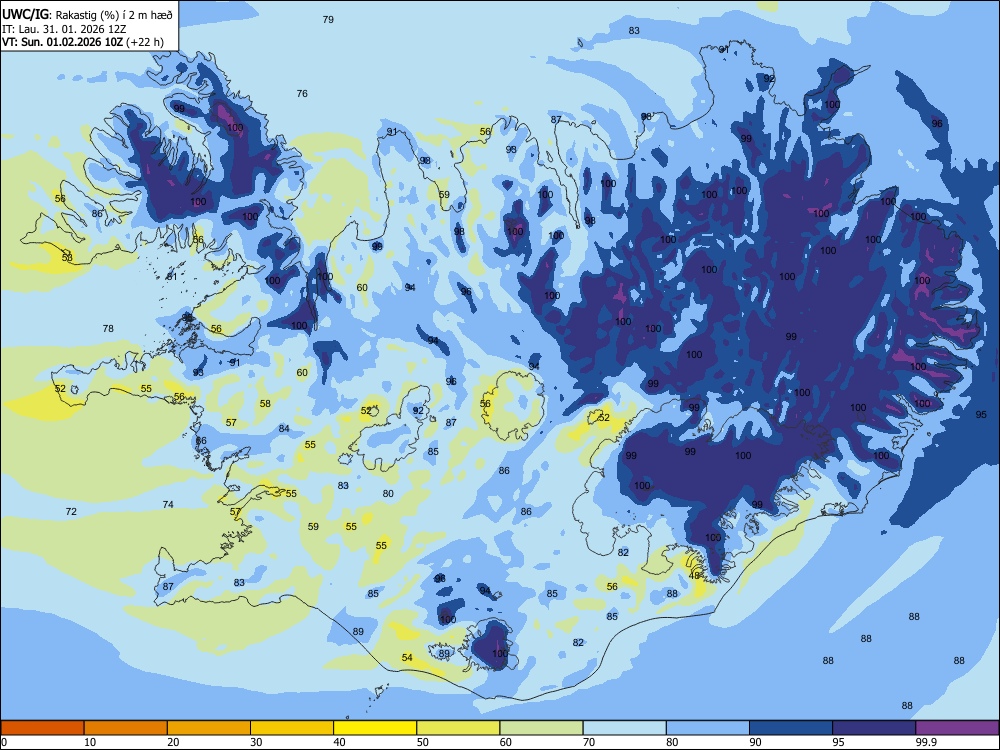The width and height of the screenshot is (1000, 750).
Task: Select the dark blue 90–95 legend swatch
Action: coord(791,728)
